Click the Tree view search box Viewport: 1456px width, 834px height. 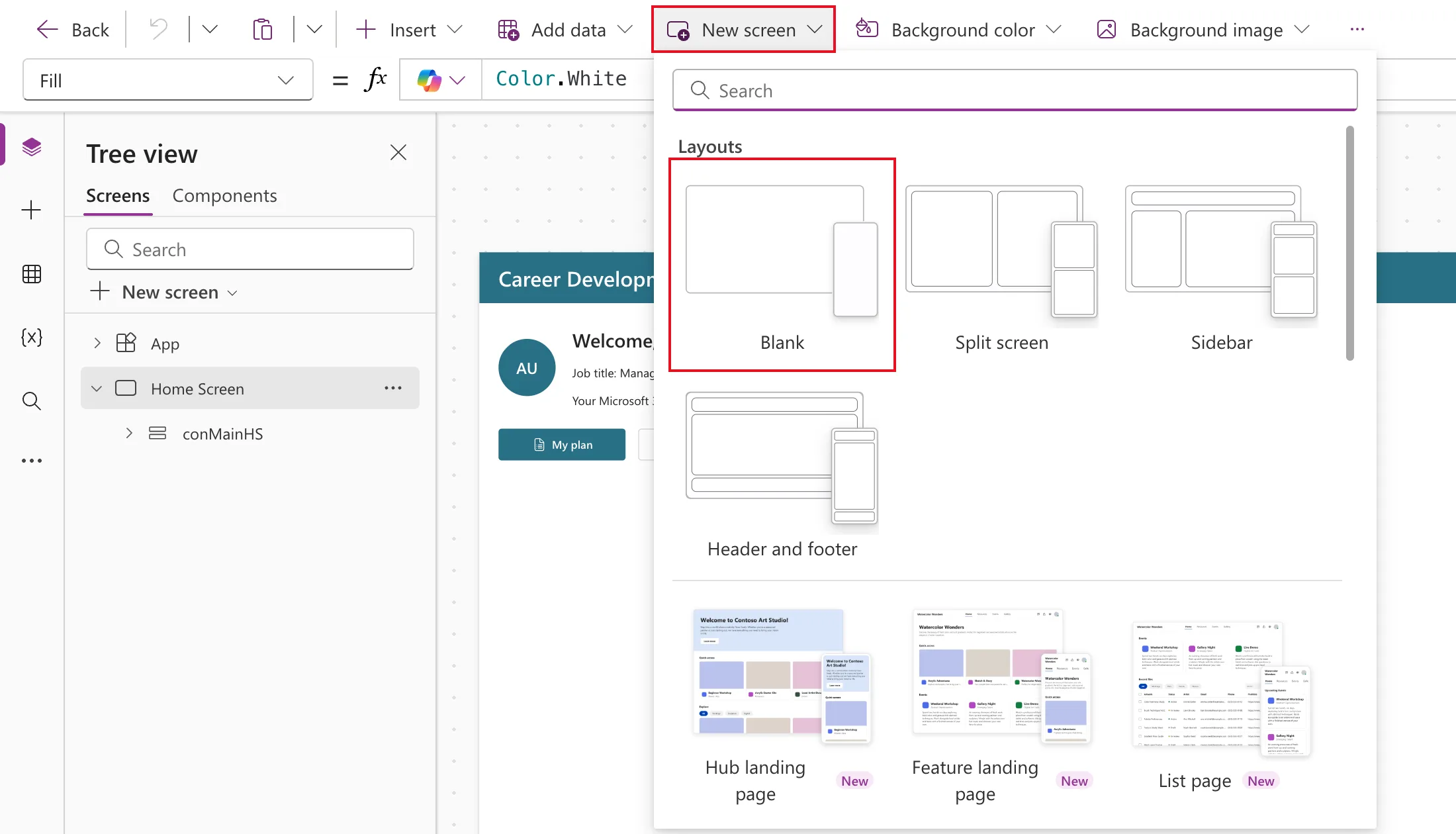(x=250, y=249)
